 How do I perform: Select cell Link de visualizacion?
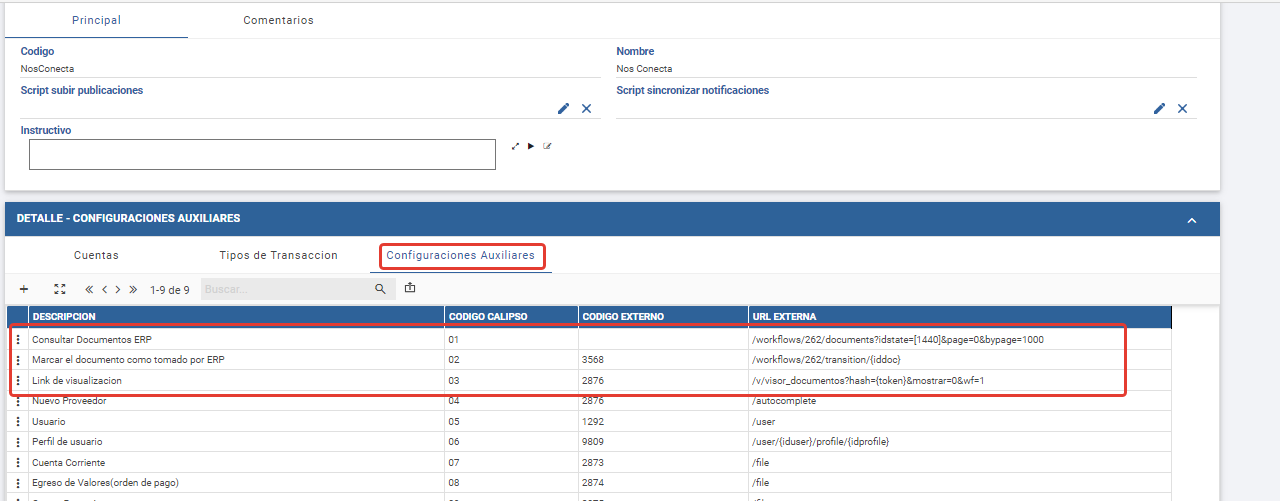pos(236,381)
